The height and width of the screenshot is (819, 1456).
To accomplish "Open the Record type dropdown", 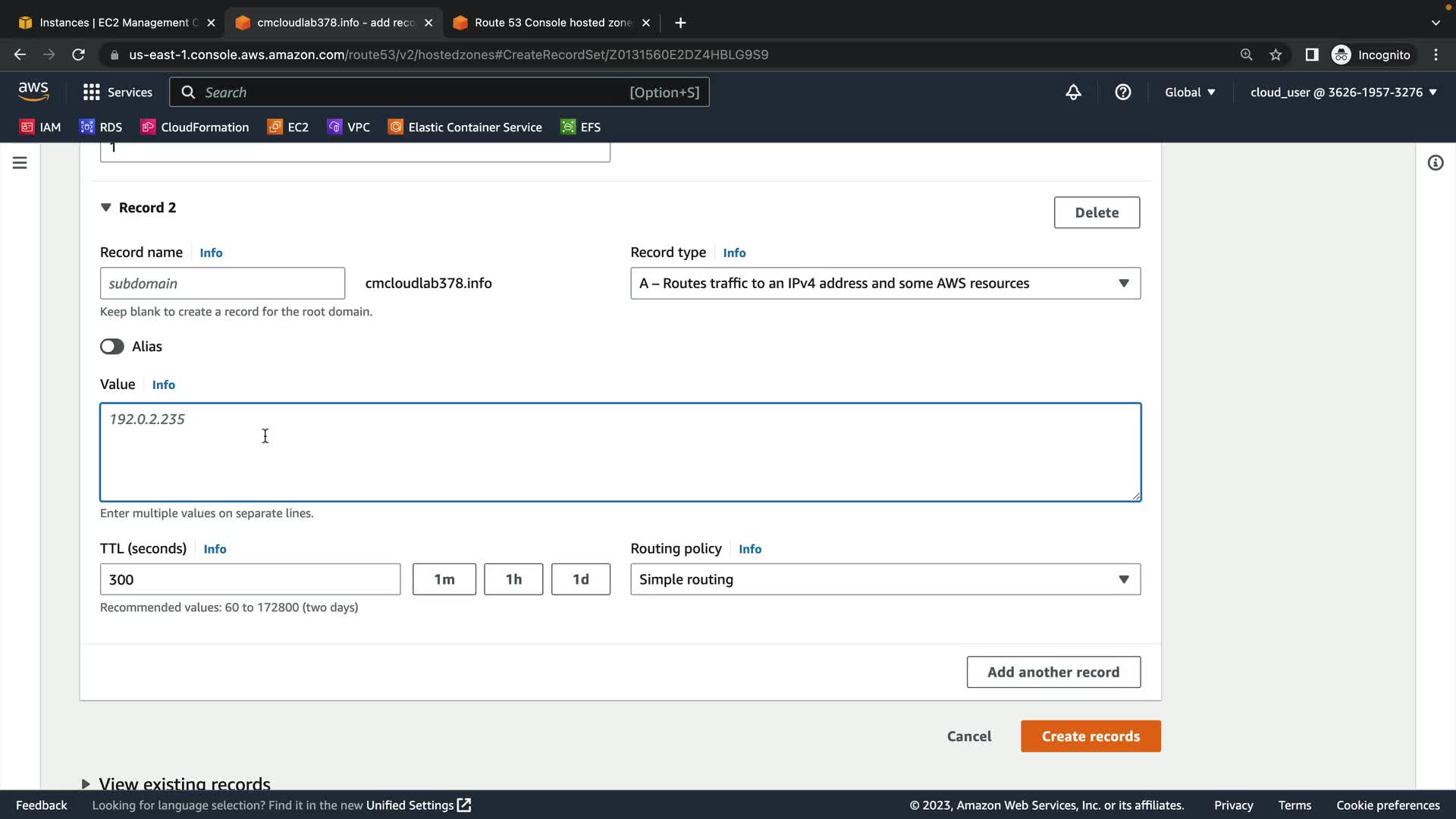I will 885,283.
